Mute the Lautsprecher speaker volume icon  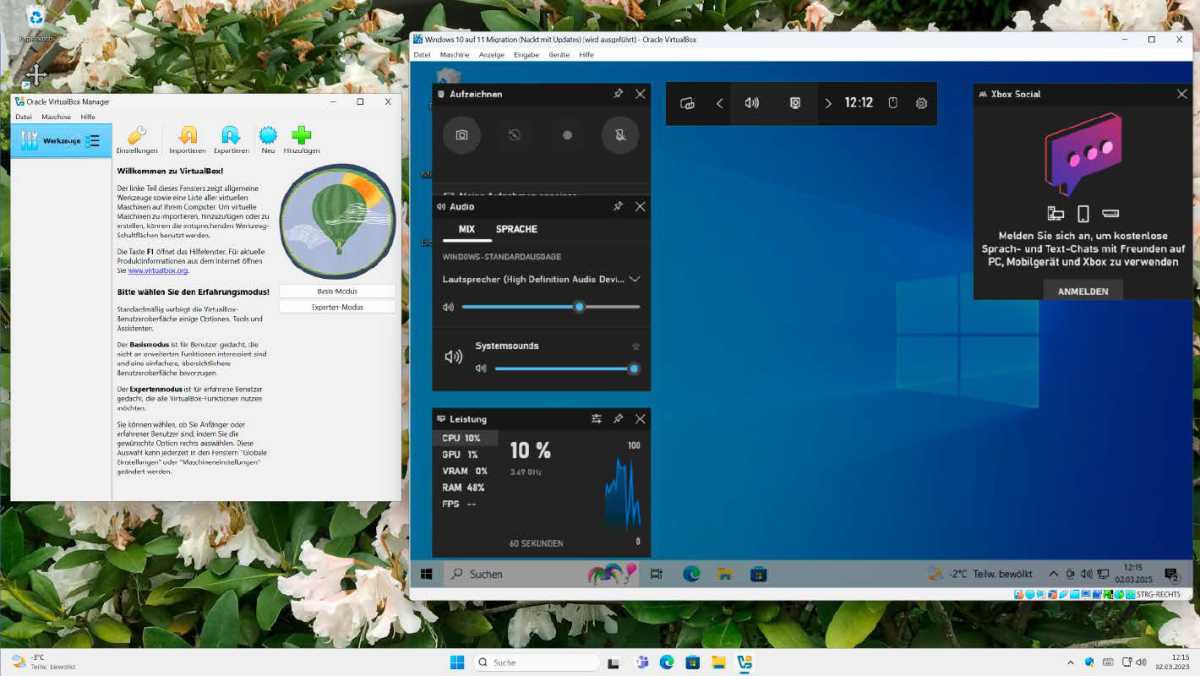(x=448, y=307)
